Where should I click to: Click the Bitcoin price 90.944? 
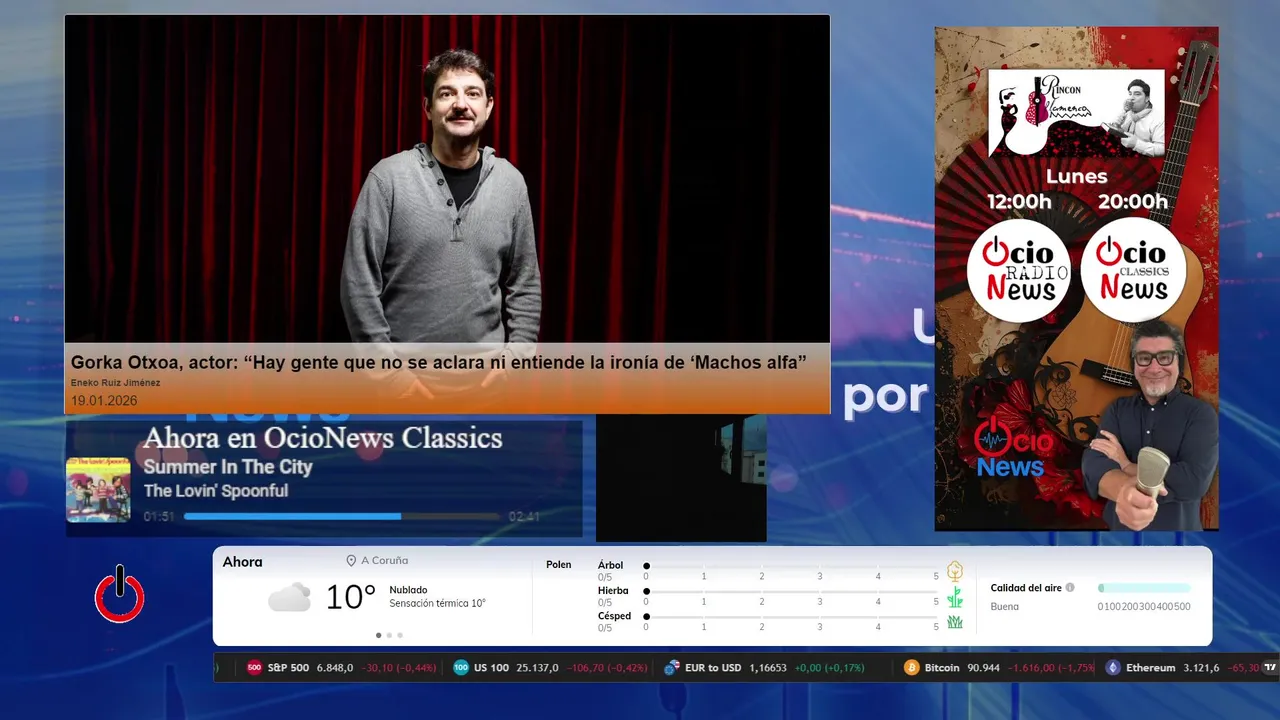tap(983, 667)
